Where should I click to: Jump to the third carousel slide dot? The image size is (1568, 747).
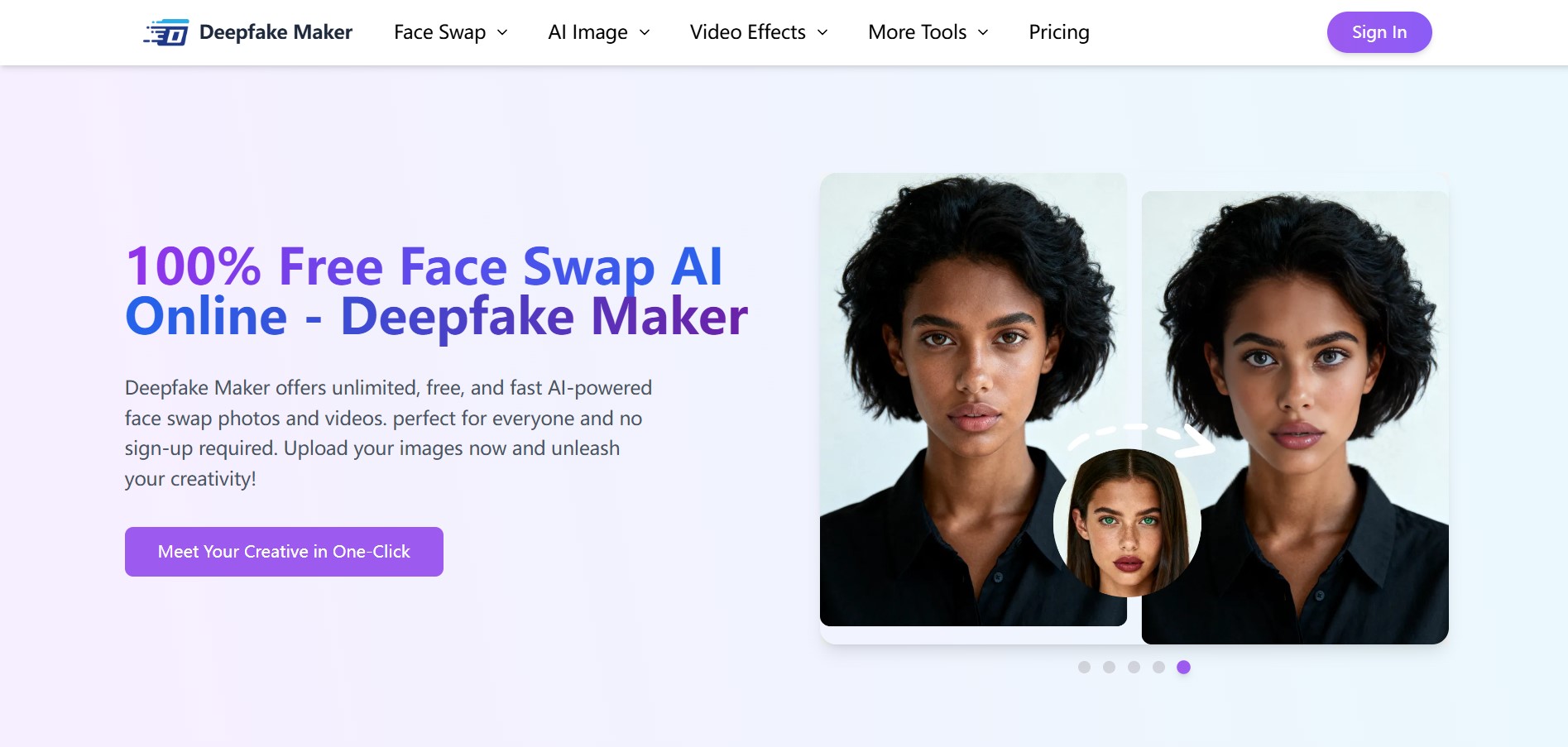pos(1134,668)
